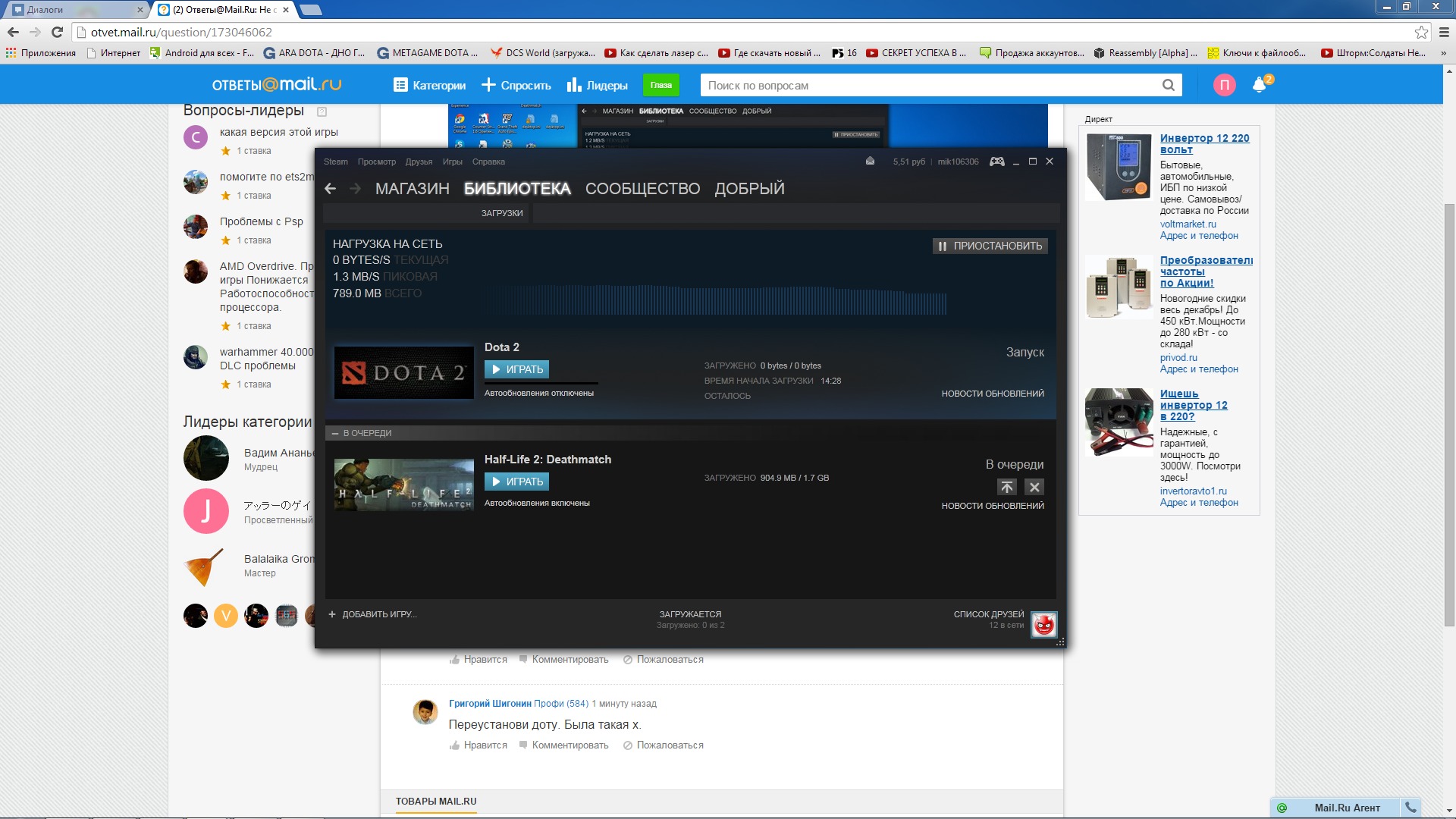Open Лидеры page
The width and height of the screenshot is (1456, 819).
click(598, 85)
